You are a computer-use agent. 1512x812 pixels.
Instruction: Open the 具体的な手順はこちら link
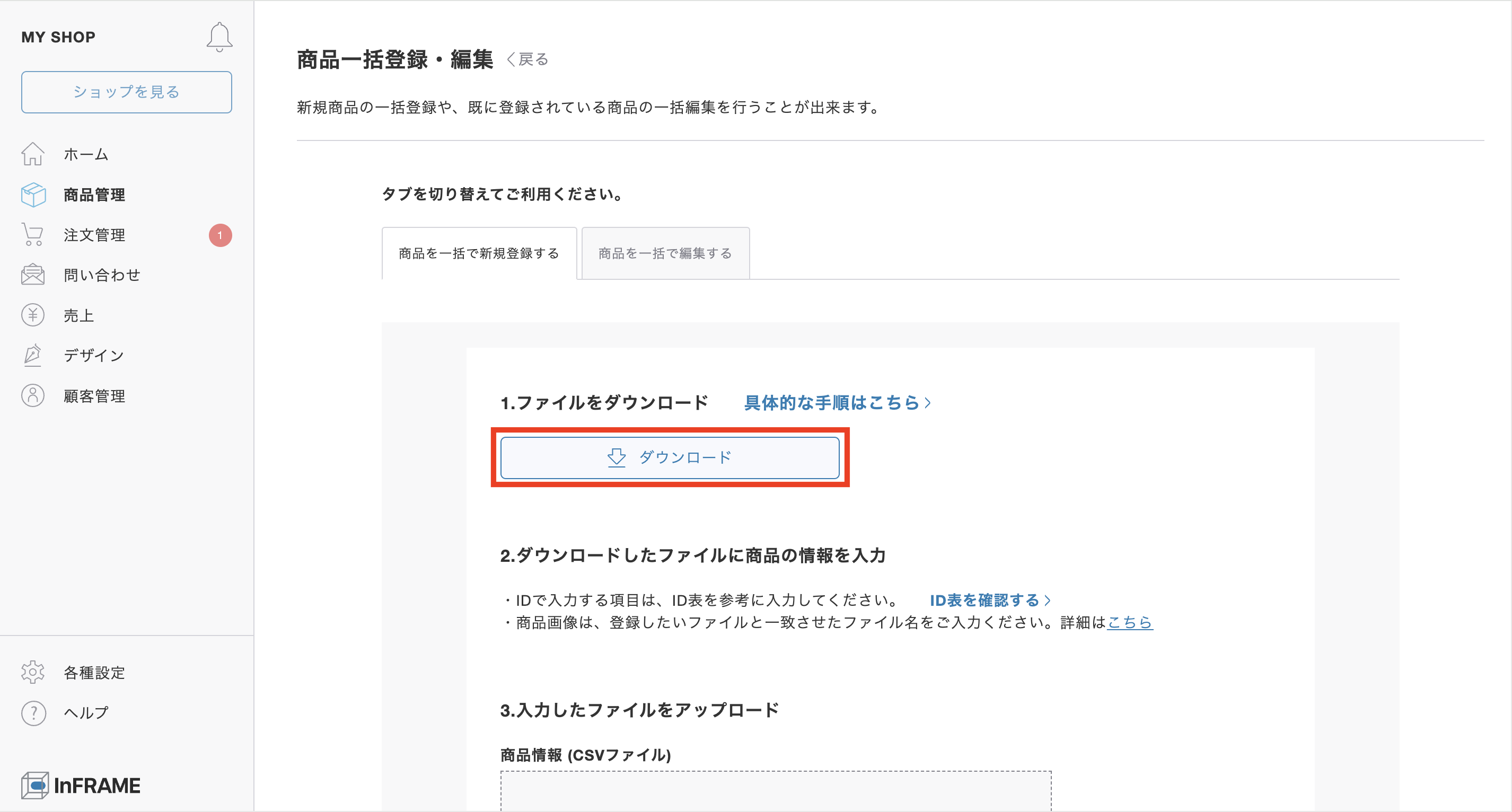pyautogui.click(x=838, y=403)
